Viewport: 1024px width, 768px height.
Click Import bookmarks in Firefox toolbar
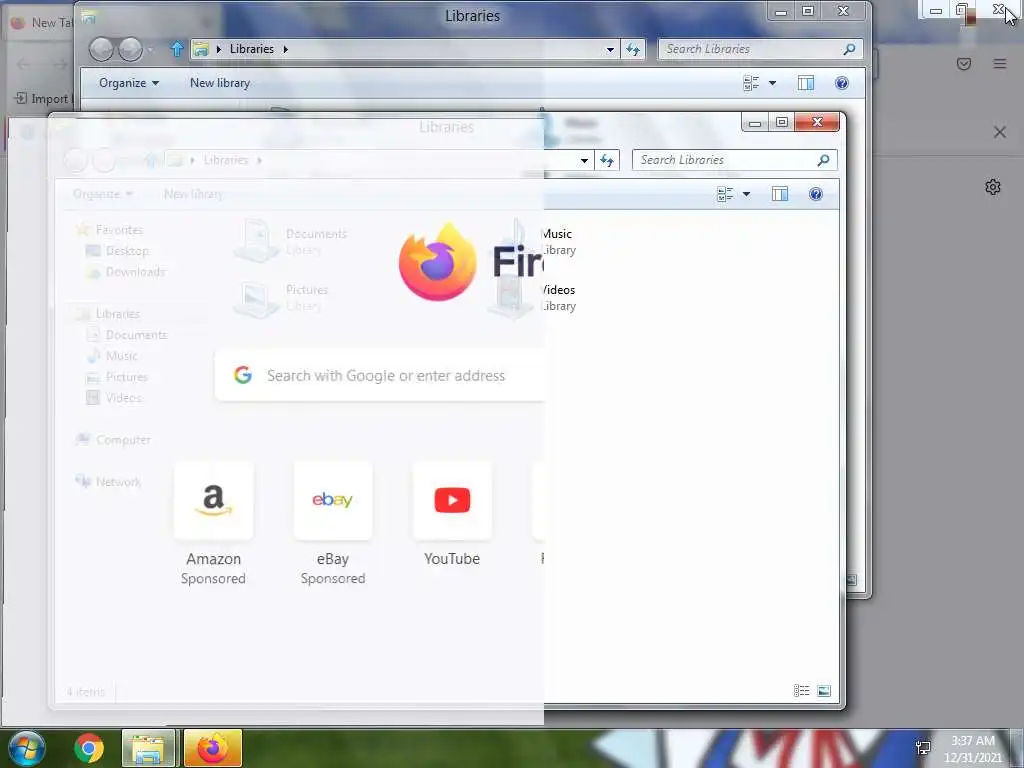coord(42,99)
